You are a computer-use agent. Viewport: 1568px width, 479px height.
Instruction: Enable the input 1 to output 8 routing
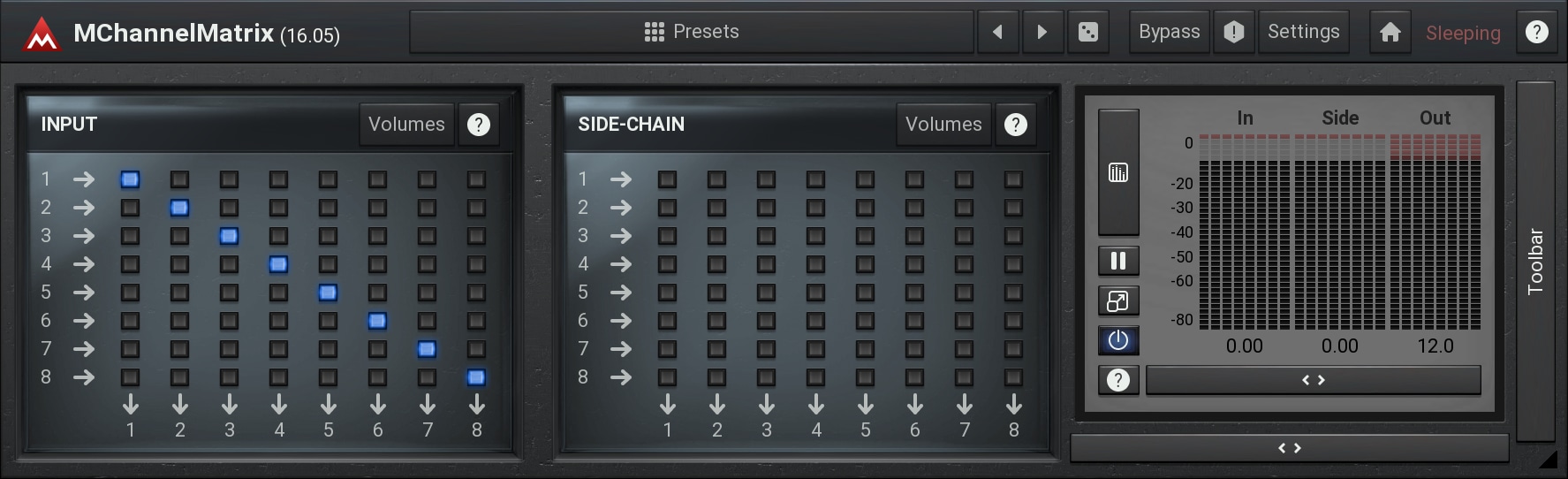click(476, 179)
